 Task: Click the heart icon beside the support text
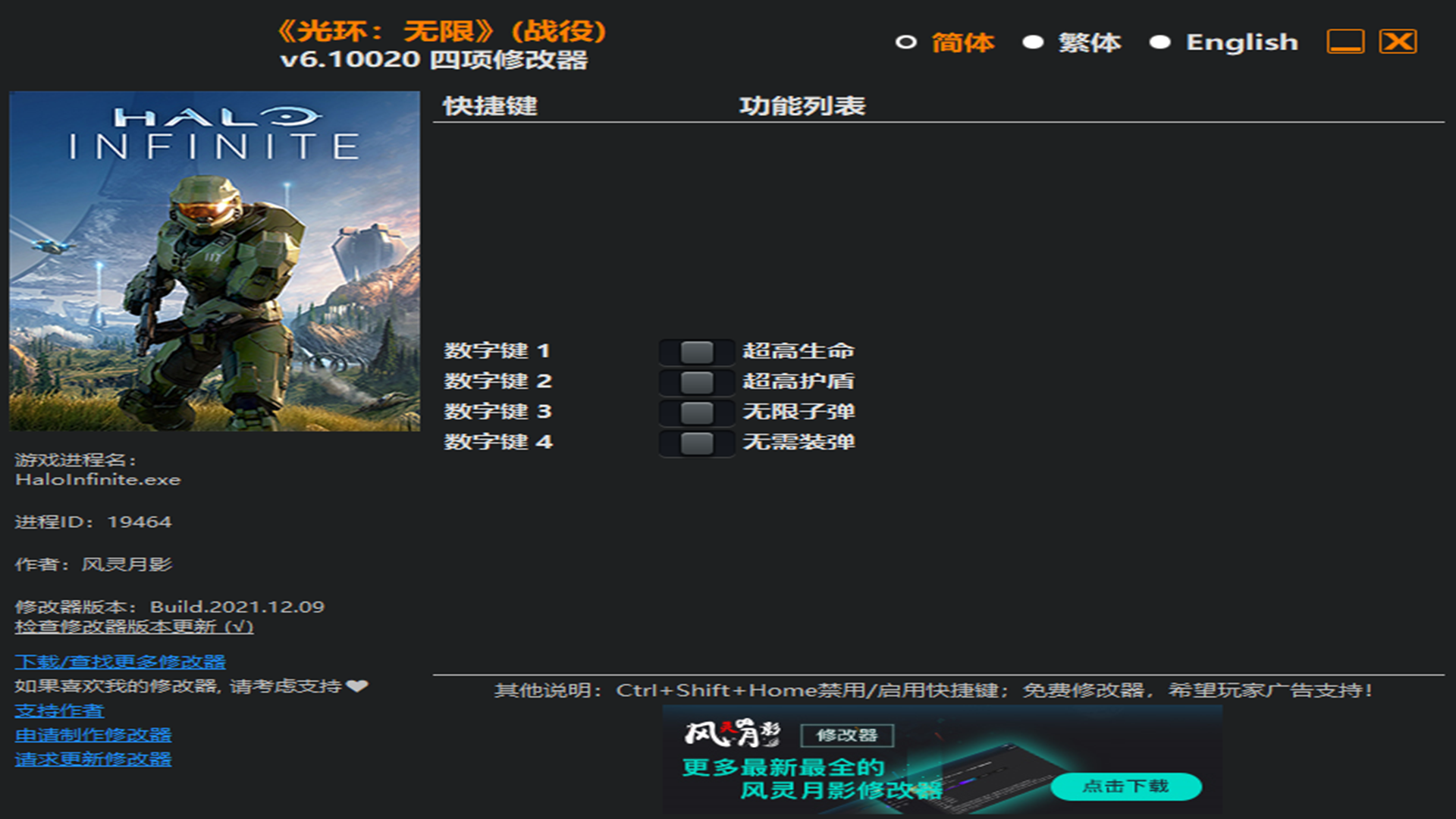pyautogui.click(x=357, y=686)
